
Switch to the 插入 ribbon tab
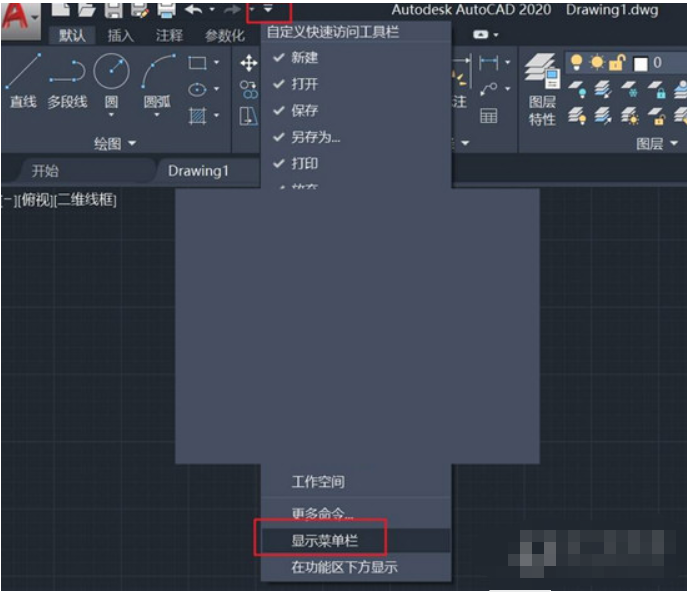point(120,35)
